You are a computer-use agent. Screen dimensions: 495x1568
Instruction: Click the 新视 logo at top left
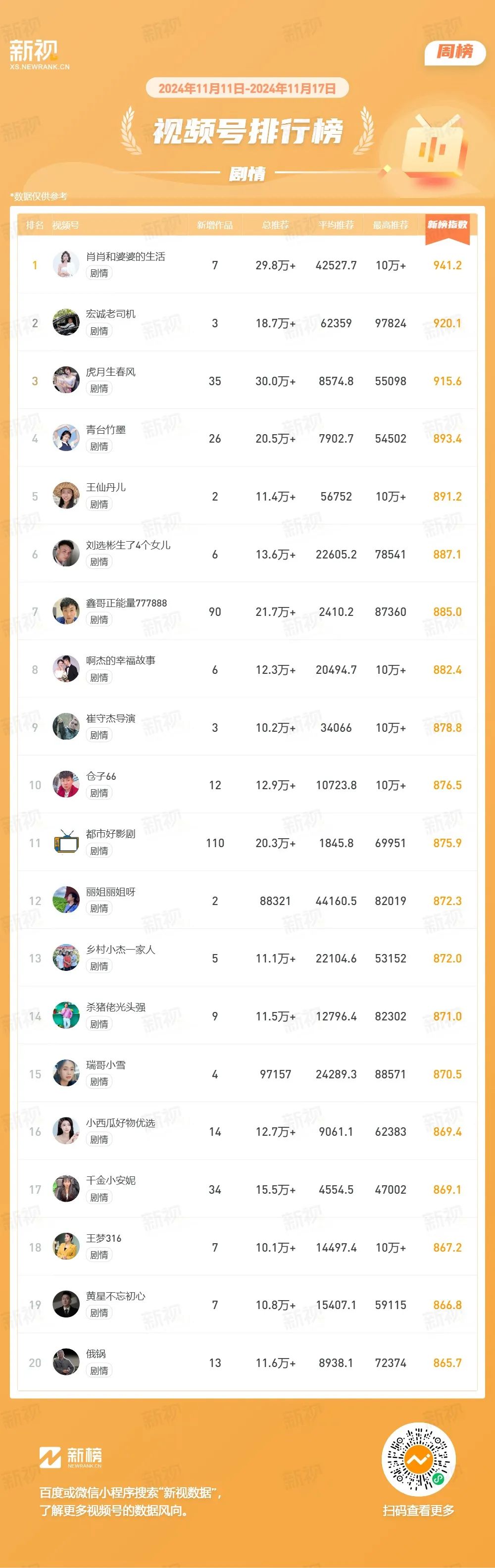40,54
